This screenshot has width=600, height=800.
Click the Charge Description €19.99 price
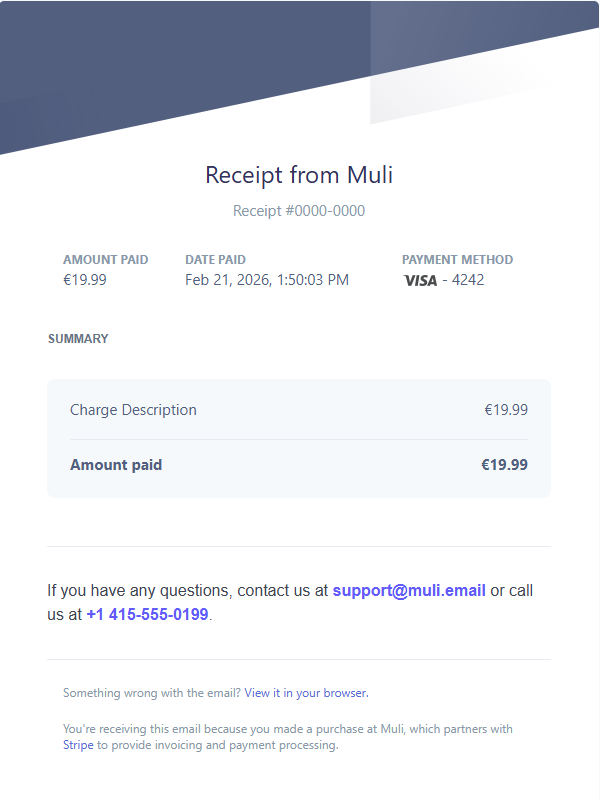pos(506,410)
